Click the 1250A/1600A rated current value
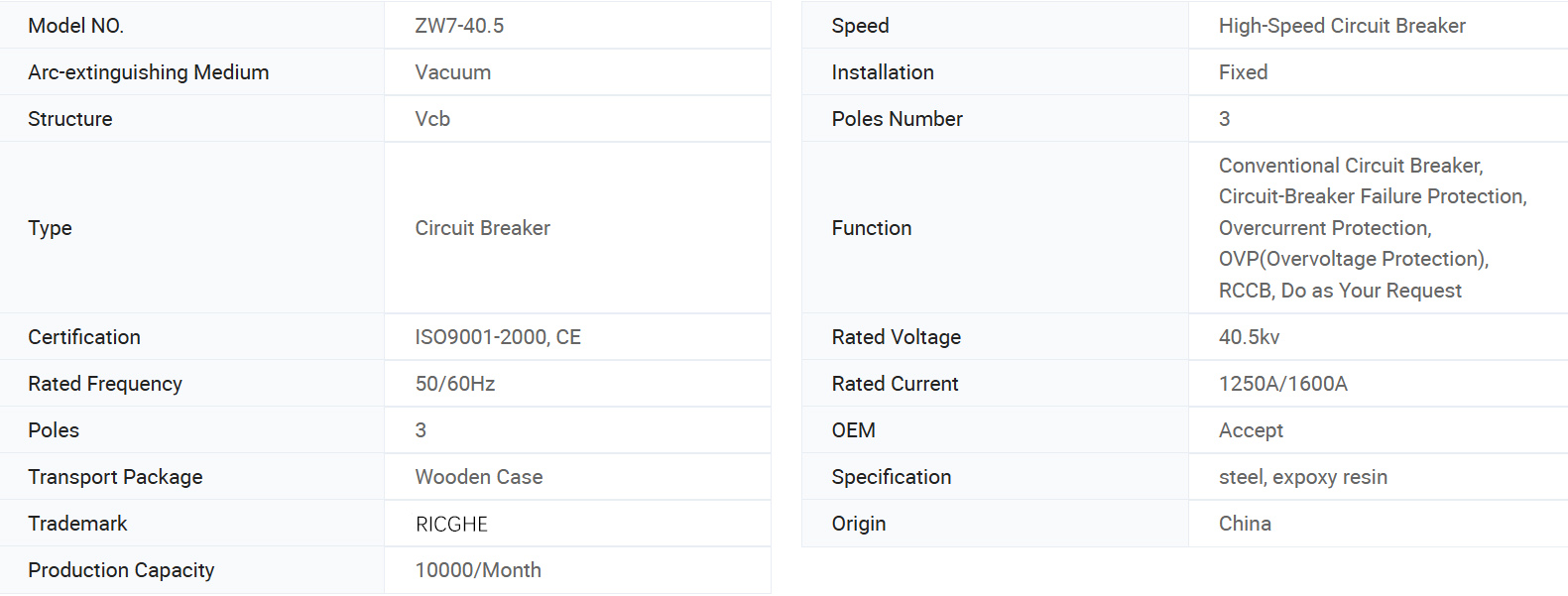 tap(1282, 384)
